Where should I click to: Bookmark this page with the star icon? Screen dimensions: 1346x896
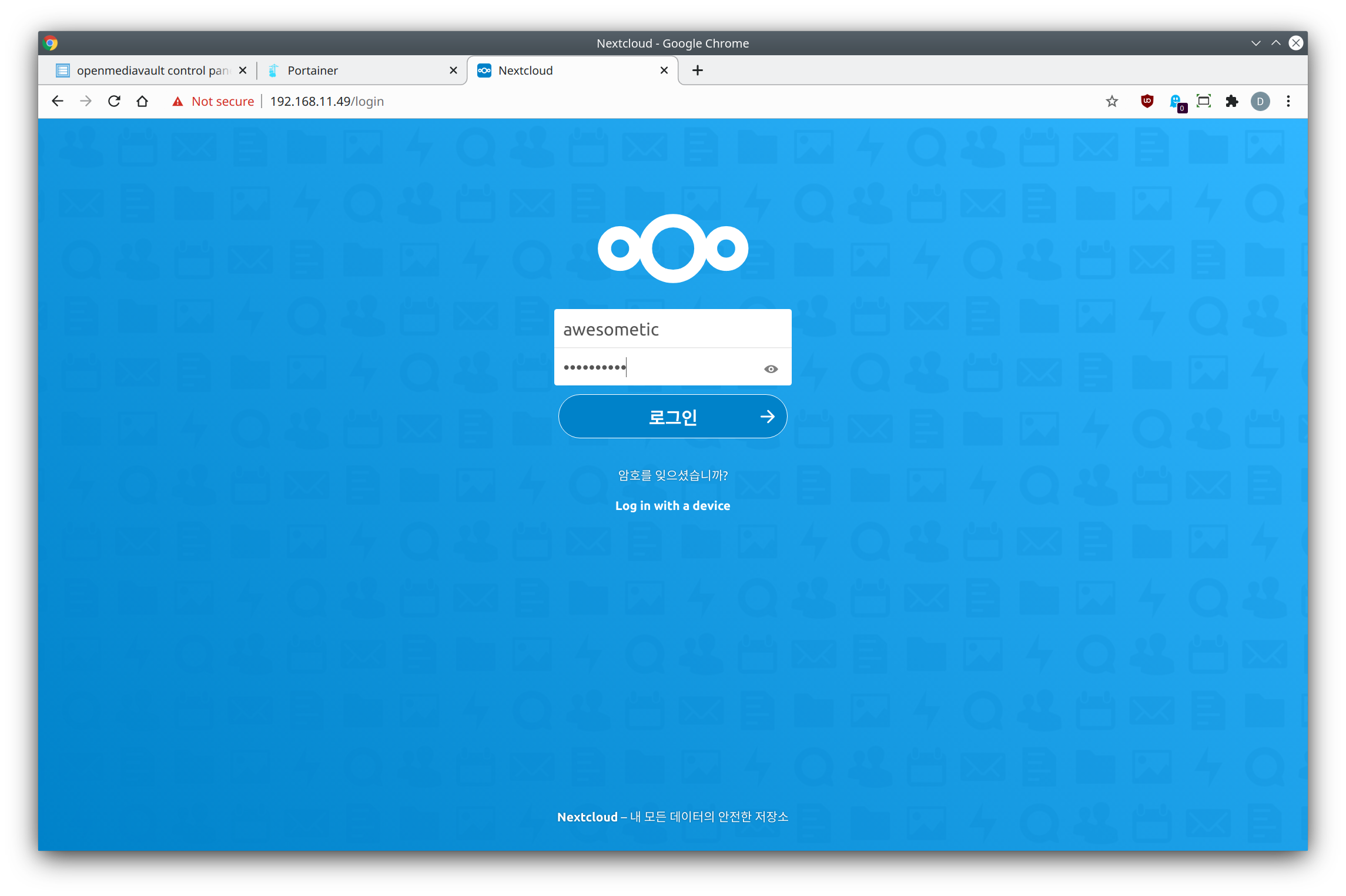[1111, 101]
